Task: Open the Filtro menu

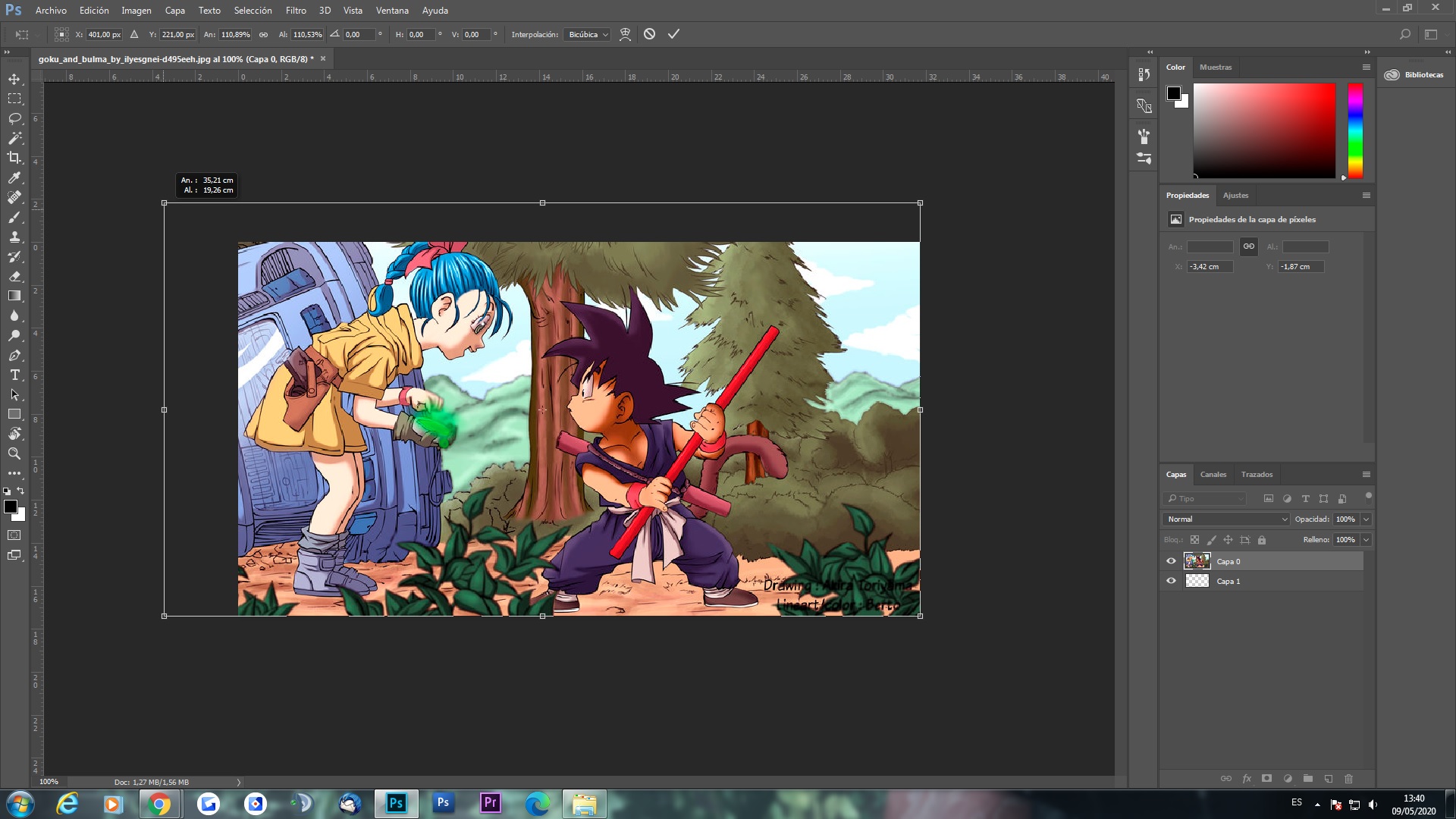Action: (296, 11)
